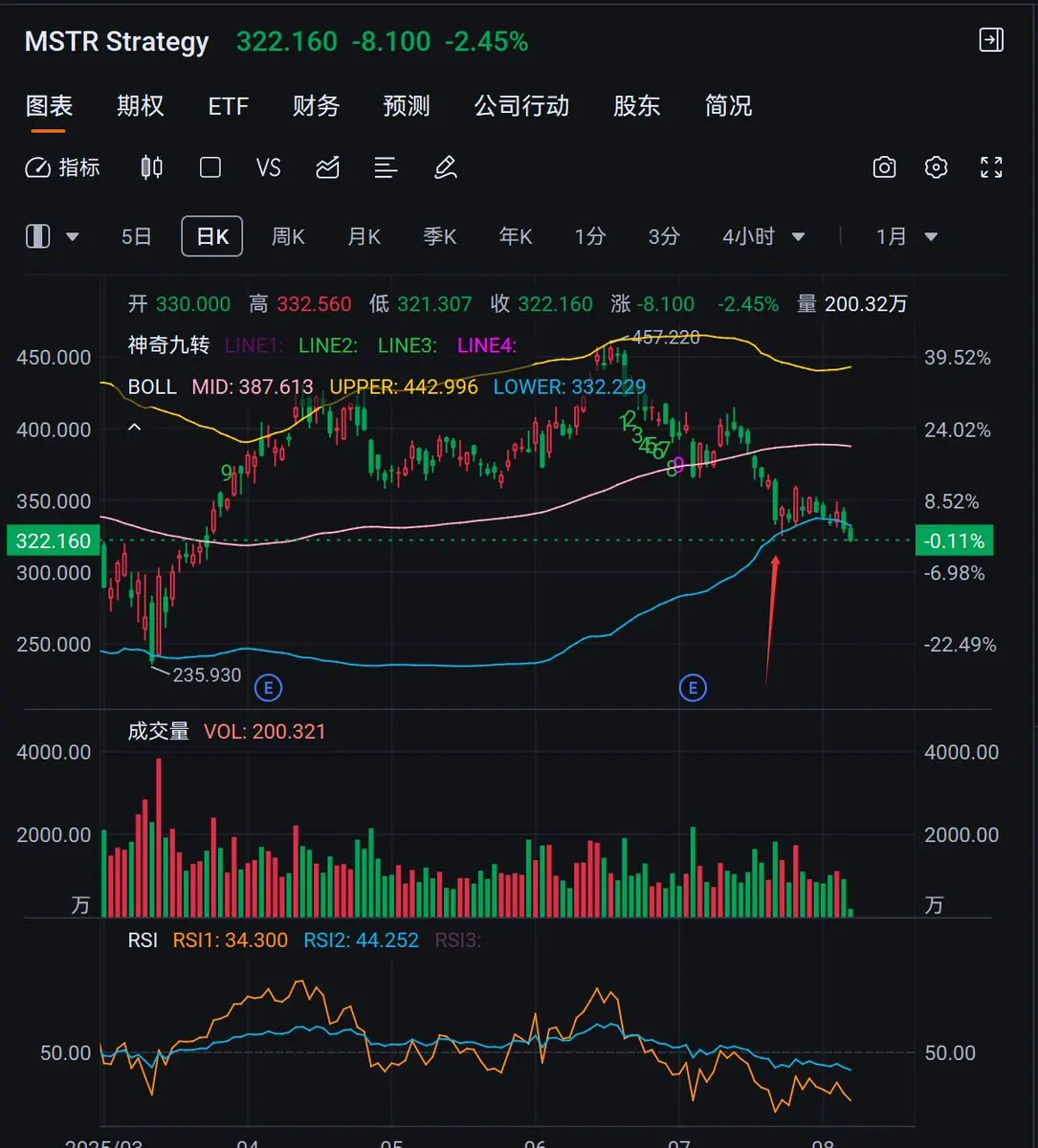
Task: Select the 日K timeframe
Action: (x=212, y=236)
